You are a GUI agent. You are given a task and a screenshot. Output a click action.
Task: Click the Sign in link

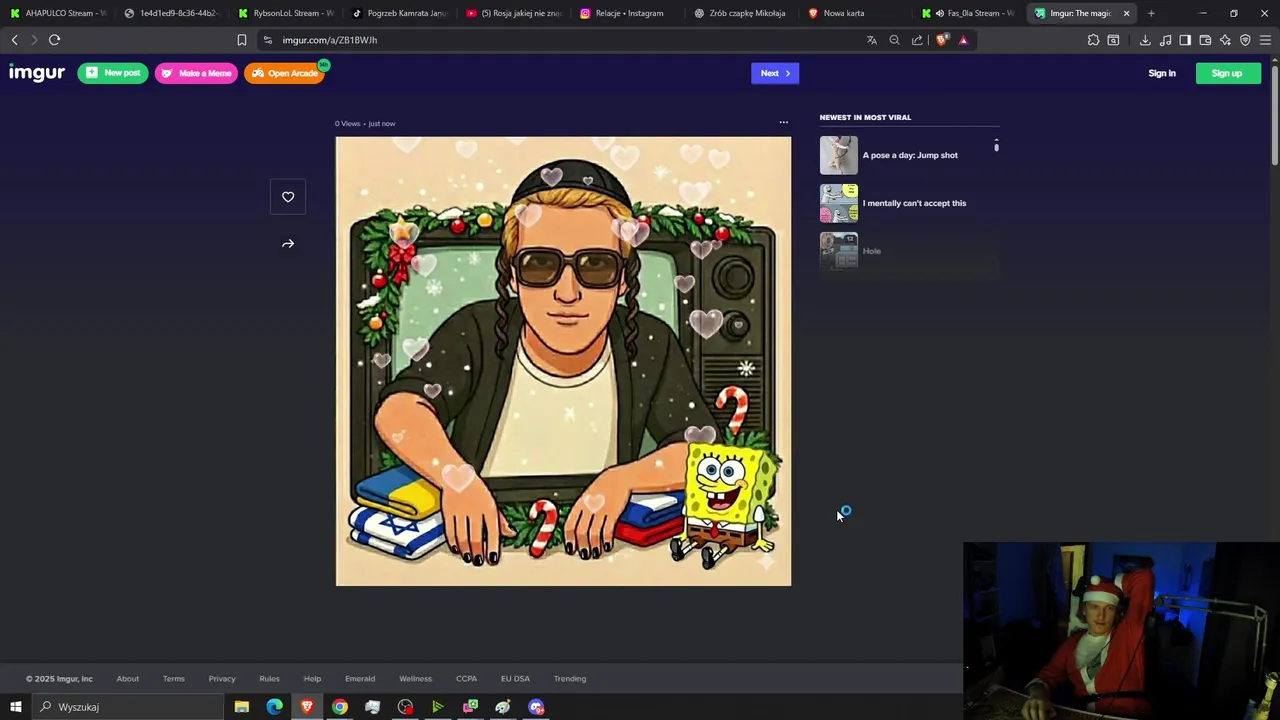pos(1162,73)
